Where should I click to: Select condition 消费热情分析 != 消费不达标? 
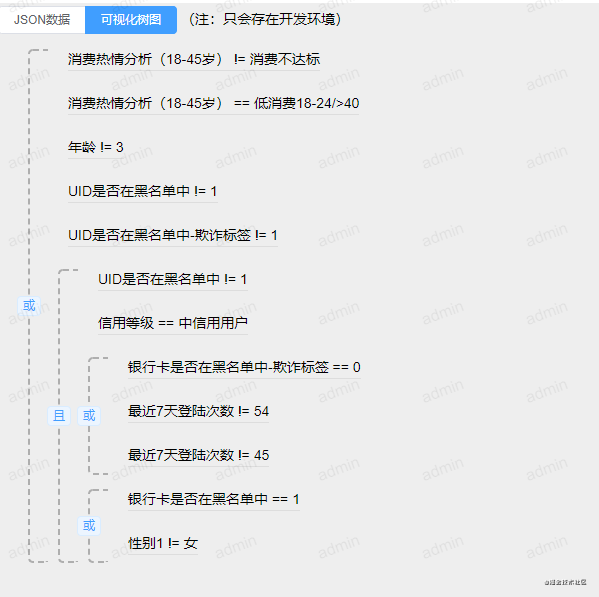[x=194, y=60]
